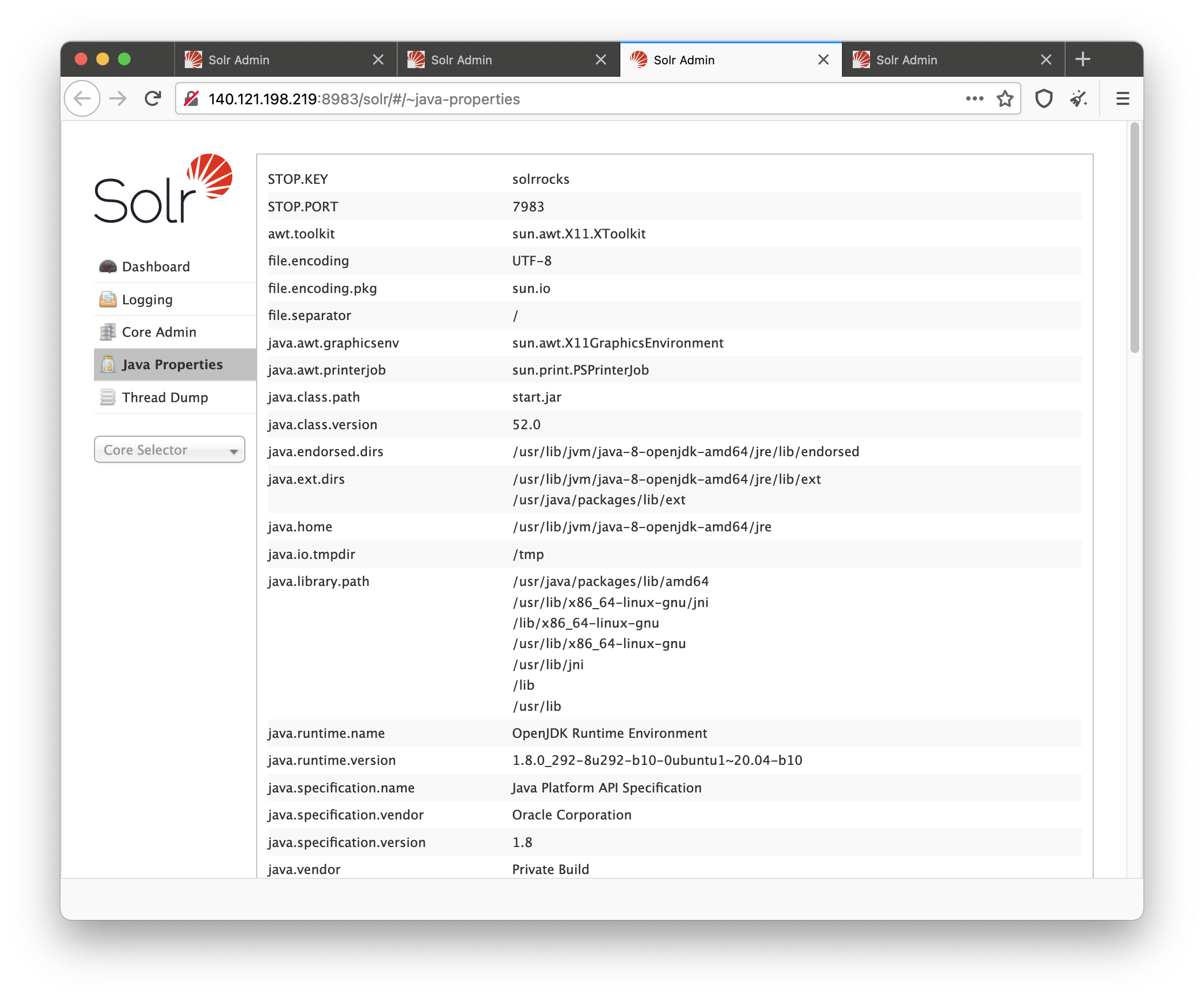Open the Core Selector dropdown
This screenshot has width=1204, height=1000.
point(170,450)
